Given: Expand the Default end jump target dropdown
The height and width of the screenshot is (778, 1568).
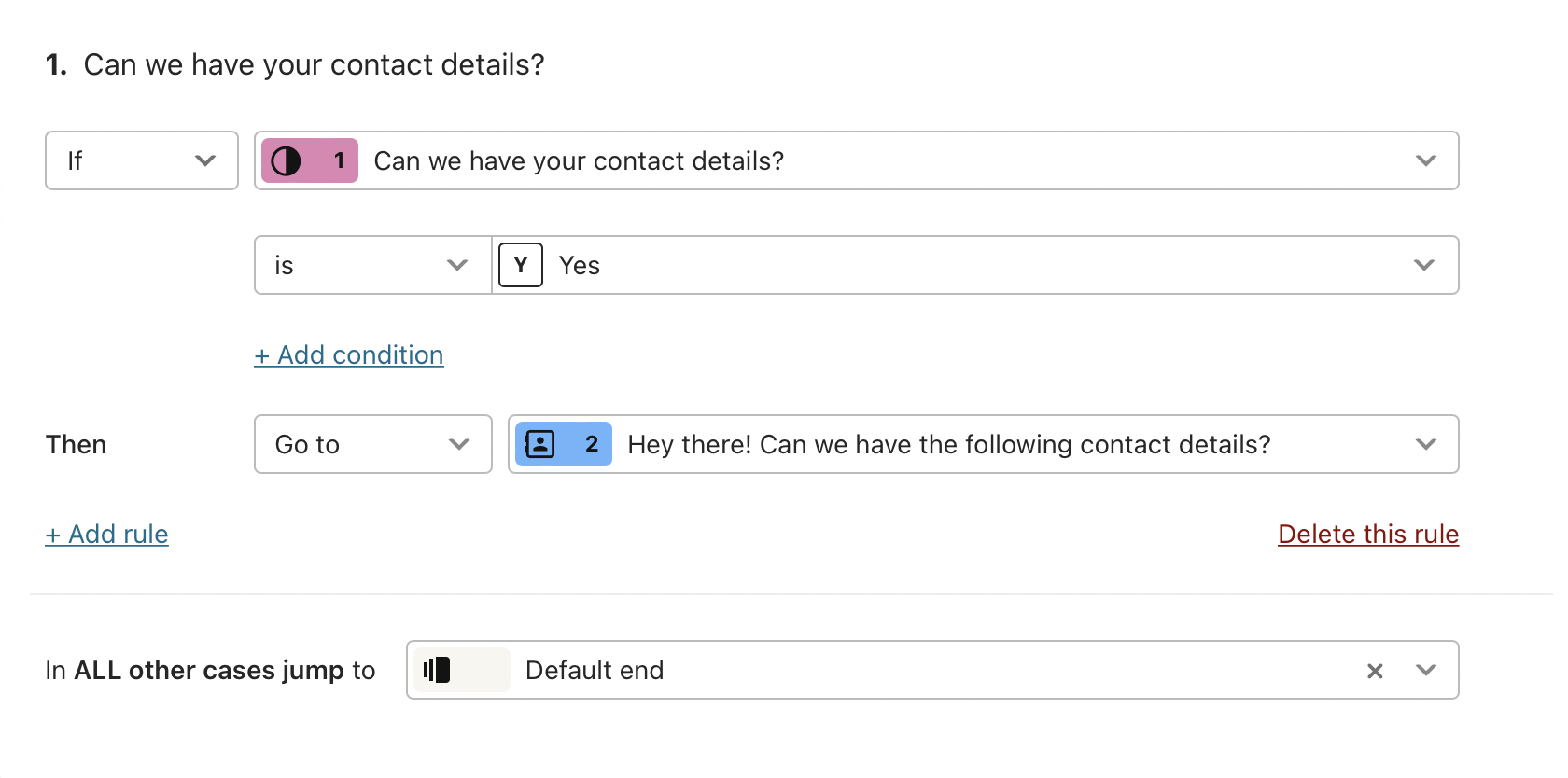Looking at the screenshot, I should (1426, 670).
